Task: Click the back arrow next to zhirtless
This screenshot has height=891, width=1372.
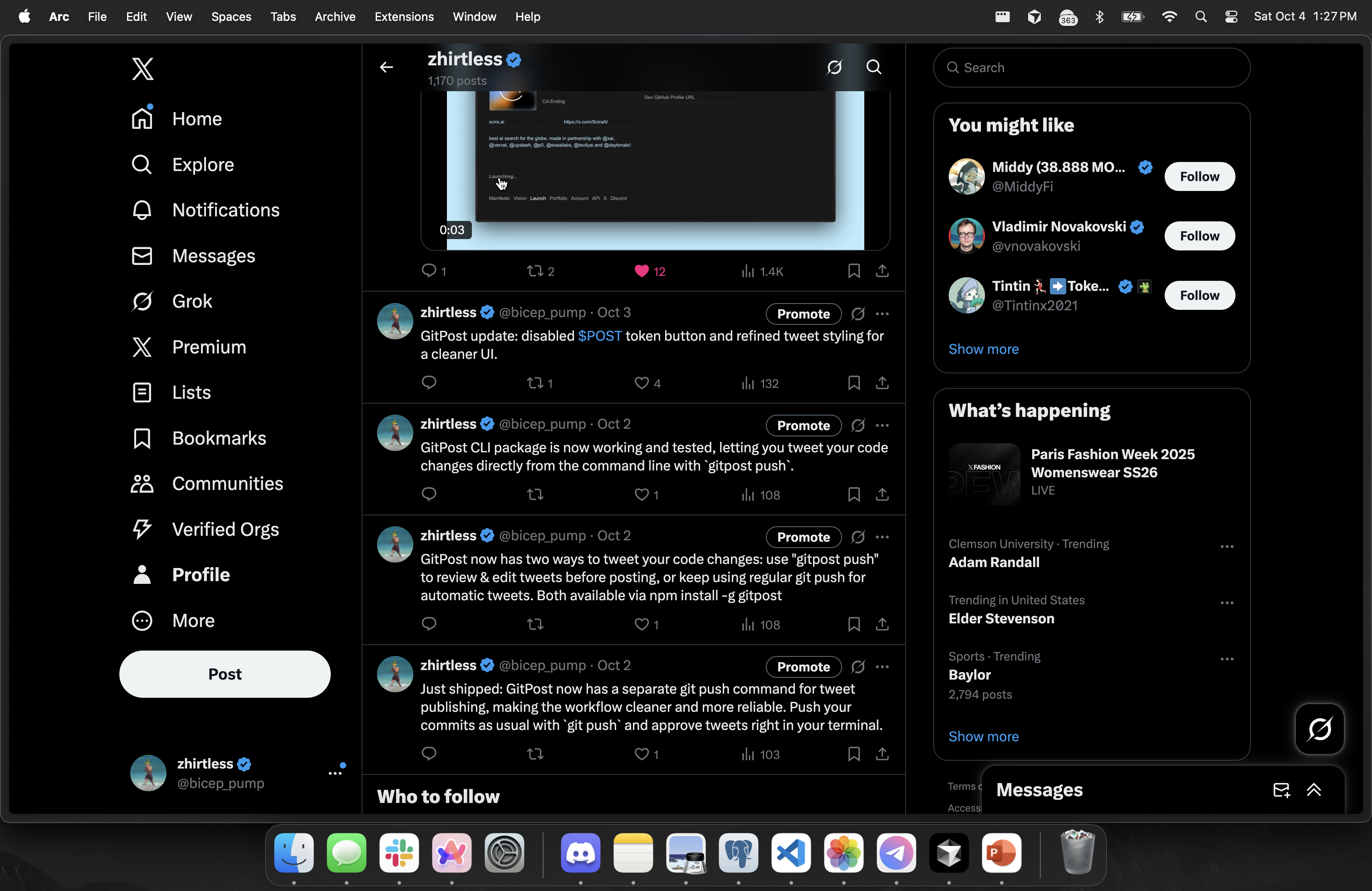Action: (386, 68)
